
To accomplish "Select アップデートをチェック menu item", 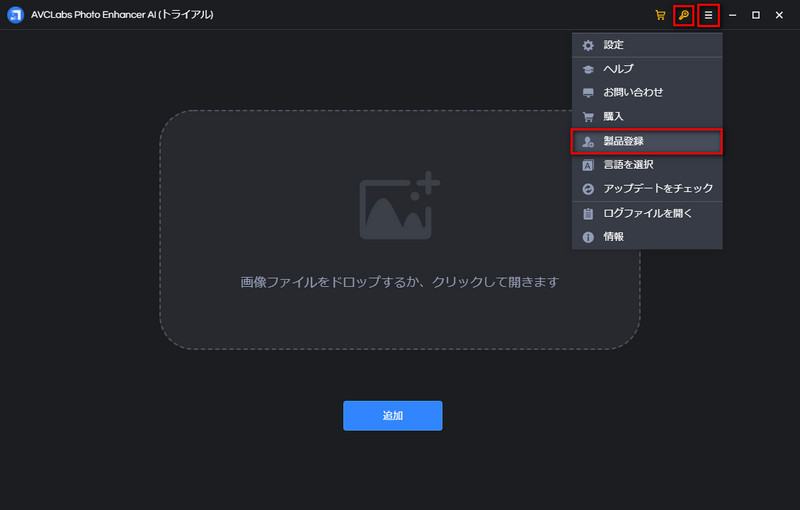I will tap(647, 189).
